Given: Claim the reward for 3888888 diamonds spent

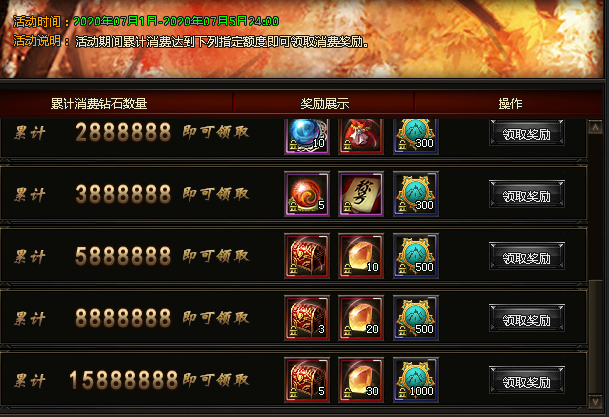Looking at the screenshot, I should pos(527,195).
